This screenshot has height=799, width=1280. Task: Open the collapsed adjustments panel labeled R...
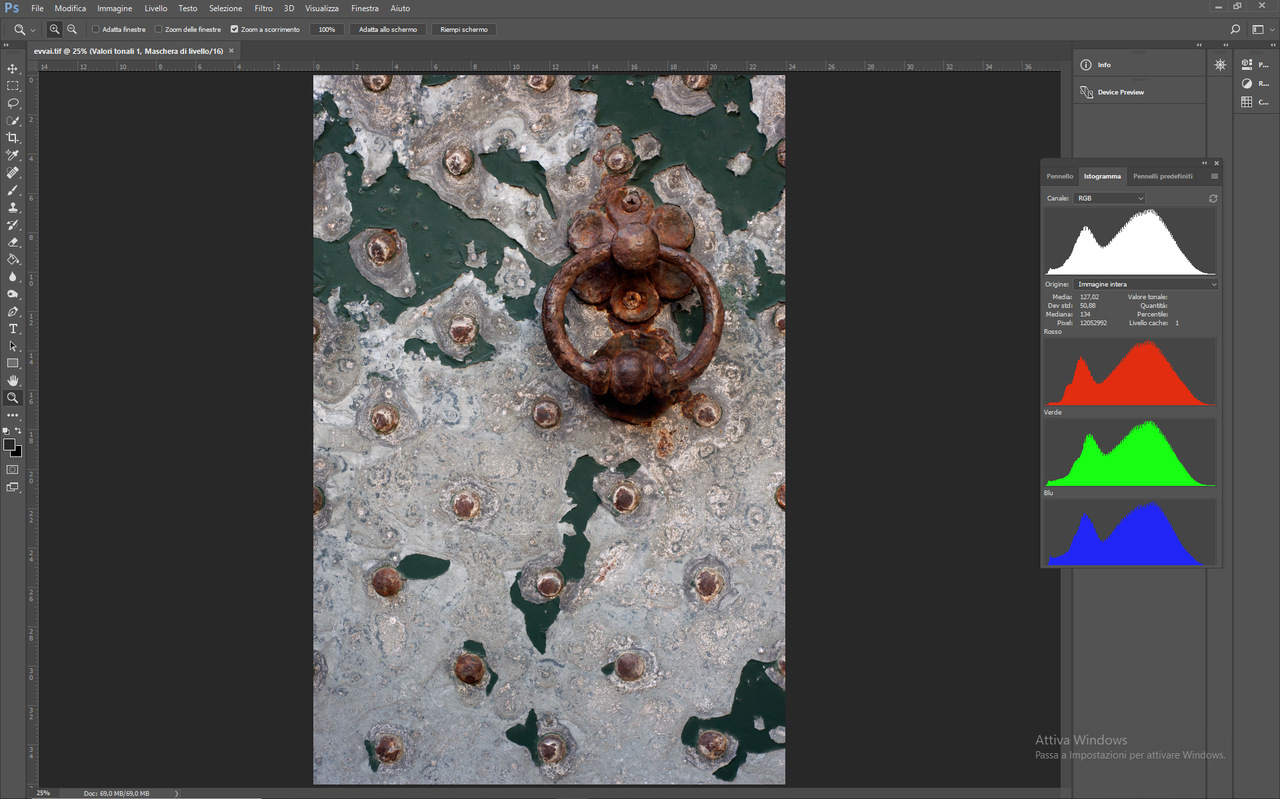1254,83
